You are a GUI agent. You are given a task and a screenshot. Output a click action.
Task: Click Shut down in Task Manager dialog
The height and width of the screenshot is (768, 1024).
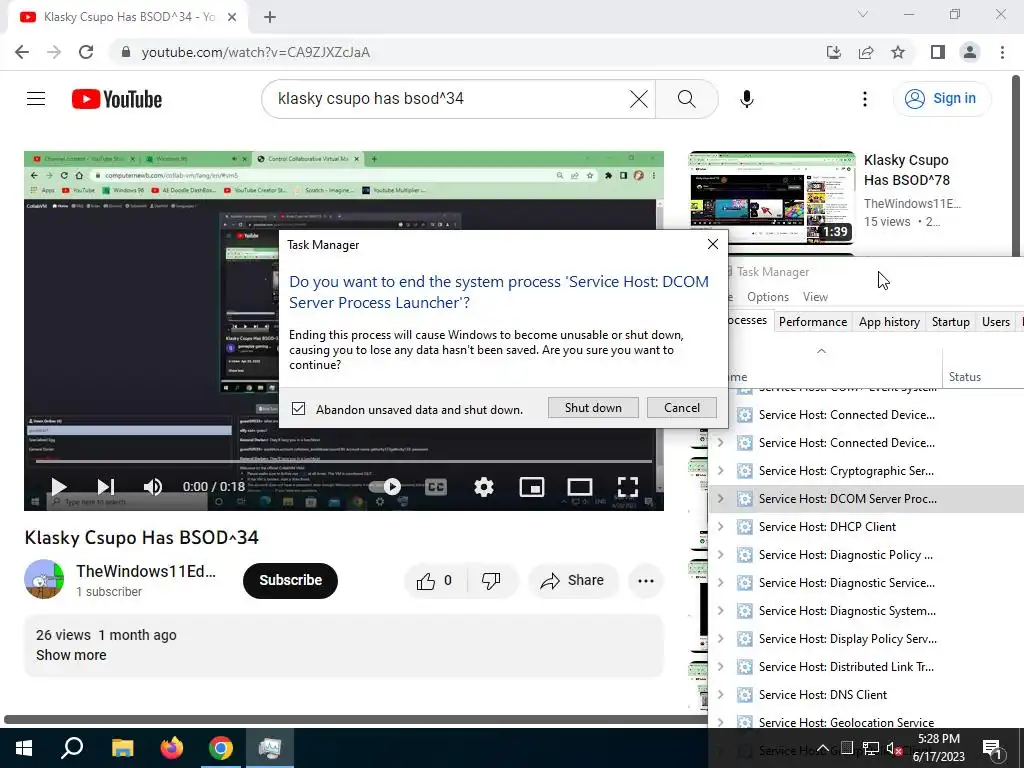tap(593, 408)
